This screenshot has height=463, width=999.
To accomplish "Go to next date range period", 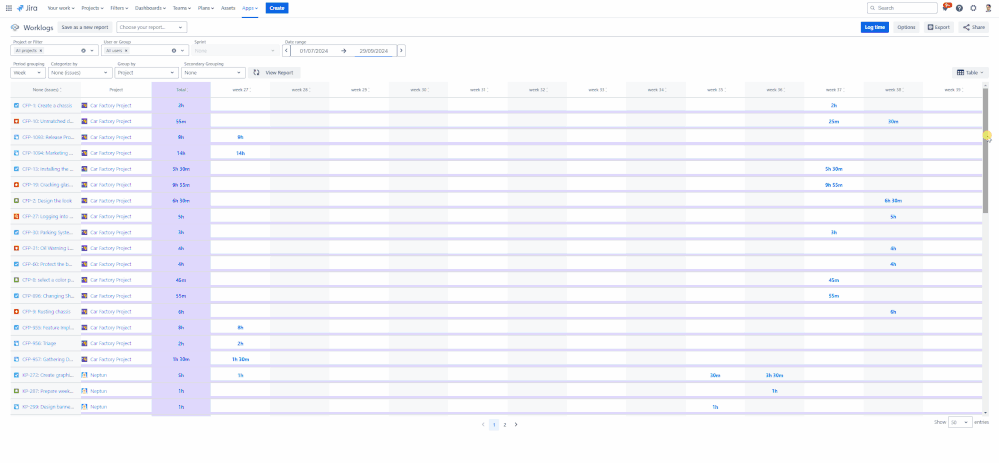I will click(x=401, y=50).
